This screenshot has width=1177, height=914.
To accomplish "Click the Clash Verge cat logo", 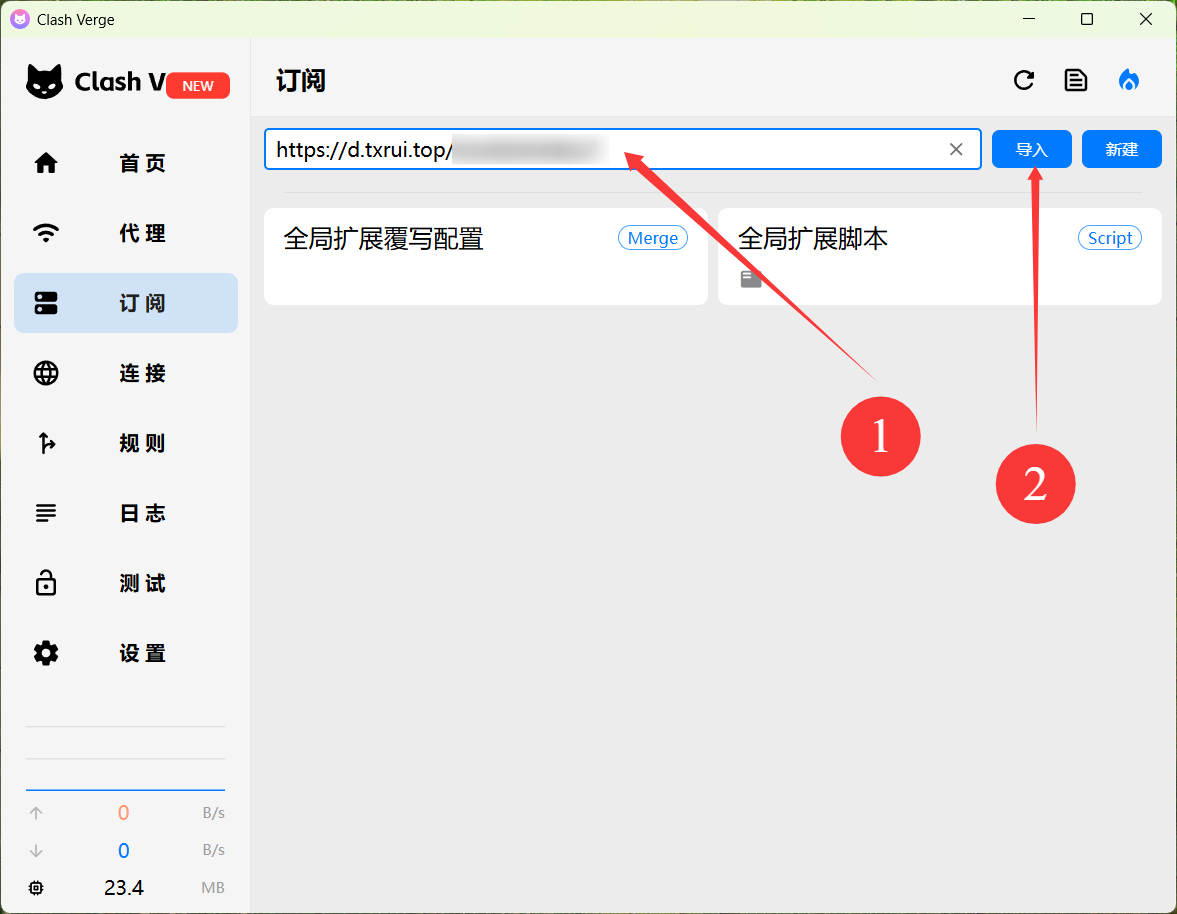I will 45,82.
